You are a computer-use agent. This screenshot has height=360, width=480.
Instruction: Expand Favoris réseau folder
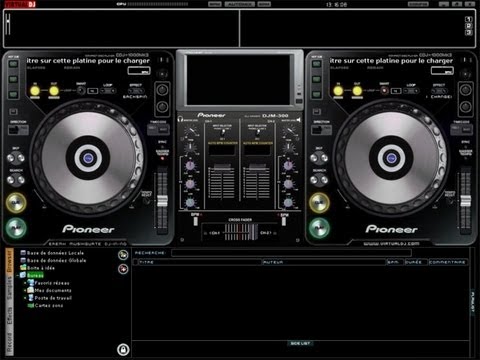(x=25, y=283)
